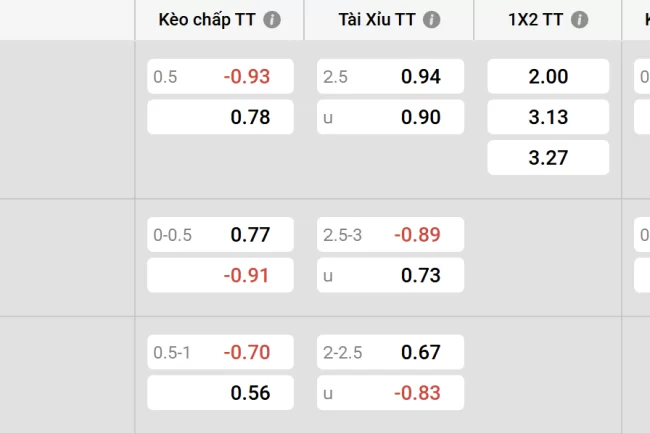
Task: Choose handicap 0-0.5 odds 0.77
Action: (221, 235)
